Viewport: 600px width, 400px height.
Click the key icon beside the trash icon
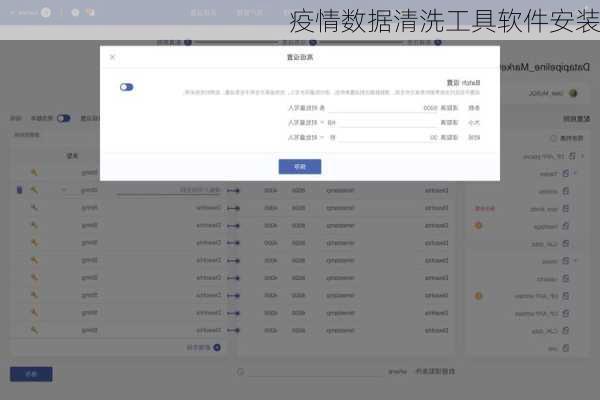pos(34,189)
